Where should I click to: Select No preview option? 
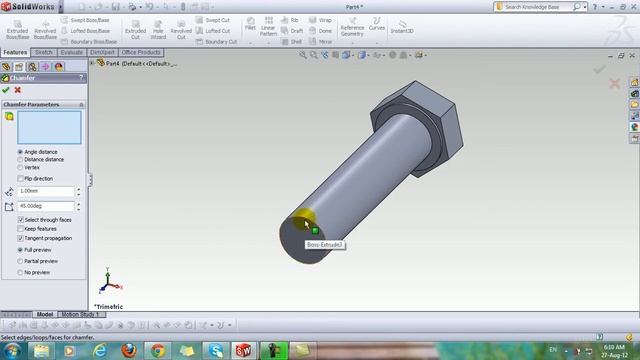tap(20, 272)
